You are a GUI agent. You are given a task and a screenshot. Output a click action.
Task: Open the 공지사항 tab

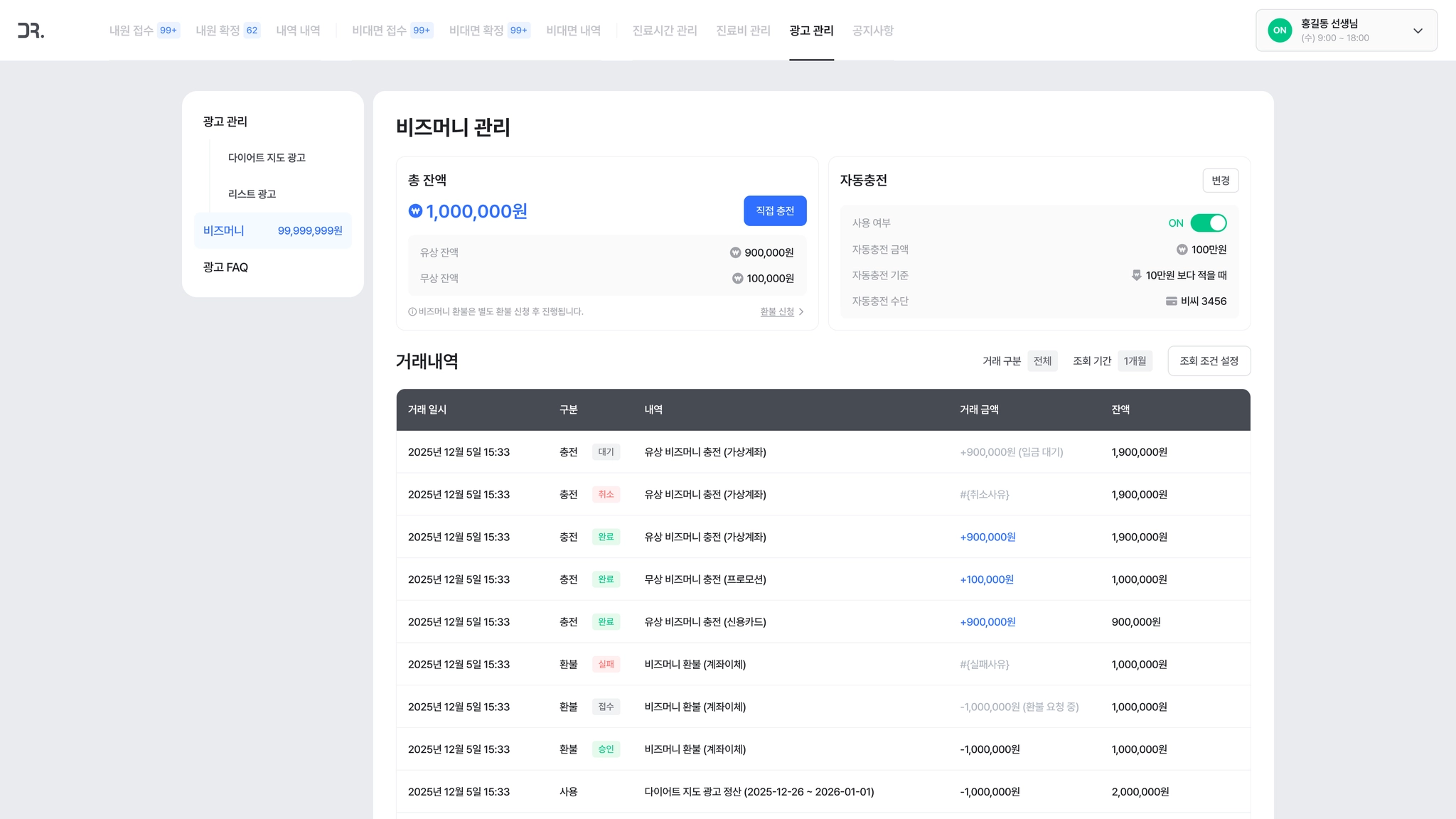(x=872, y=31)
